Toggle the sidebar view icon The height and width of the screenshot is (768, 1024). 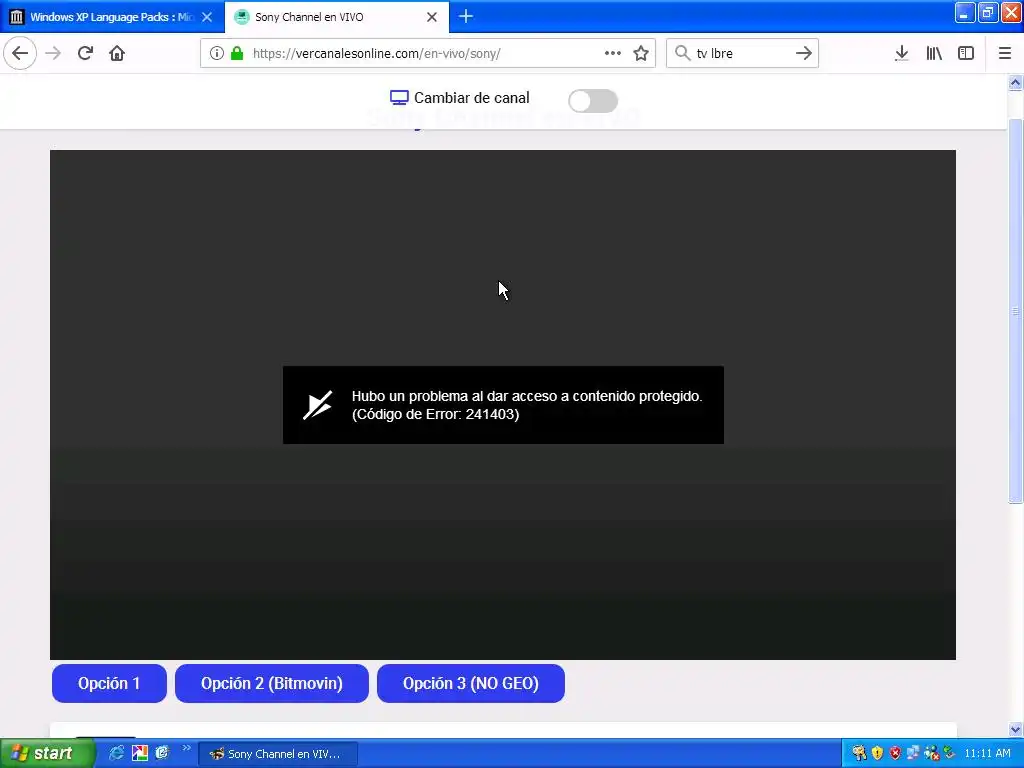(x=966, y=53)
